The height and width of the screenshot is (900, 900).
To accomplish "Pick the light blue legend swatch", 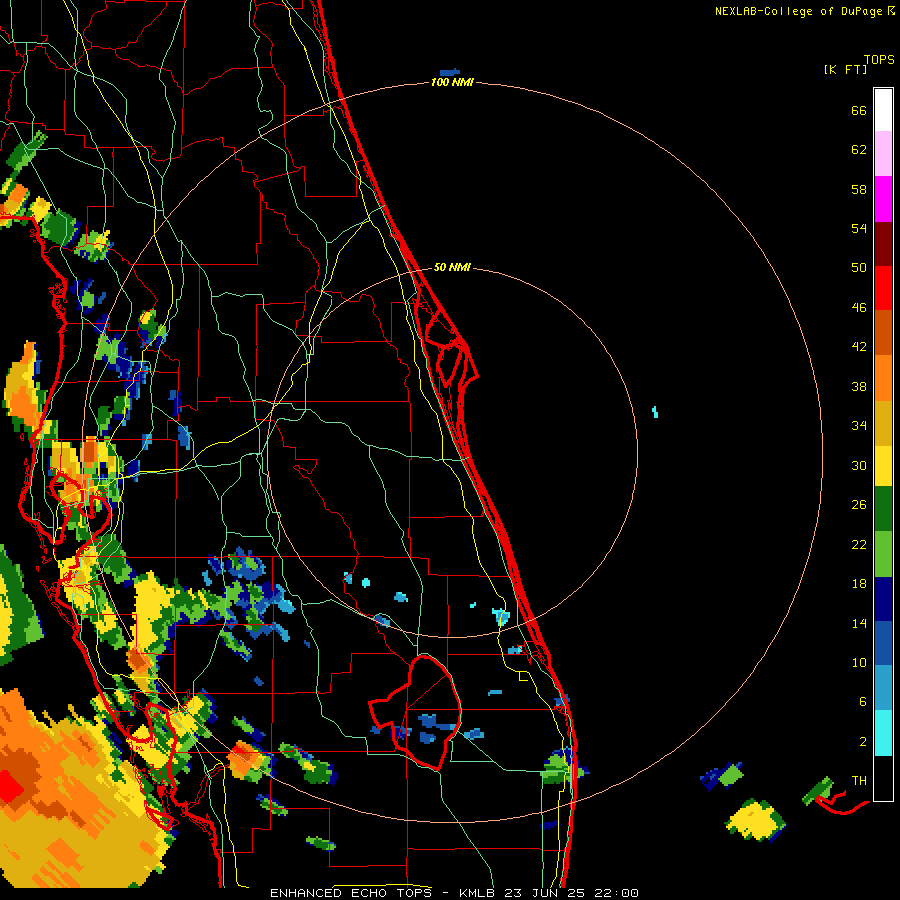I will coord(883,688).
